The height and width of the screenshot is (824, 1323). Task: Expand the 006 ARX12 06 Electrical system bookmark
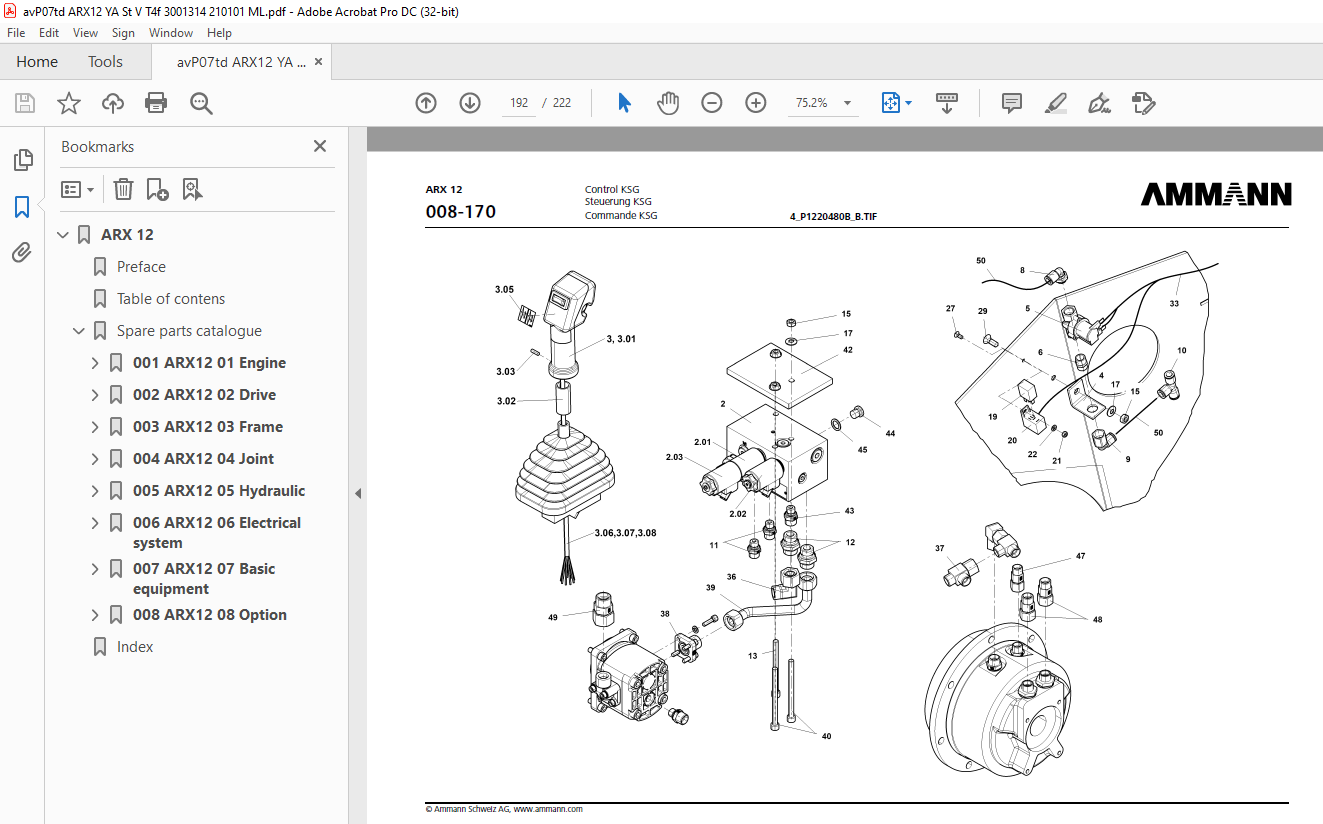(x=96, y=523)
